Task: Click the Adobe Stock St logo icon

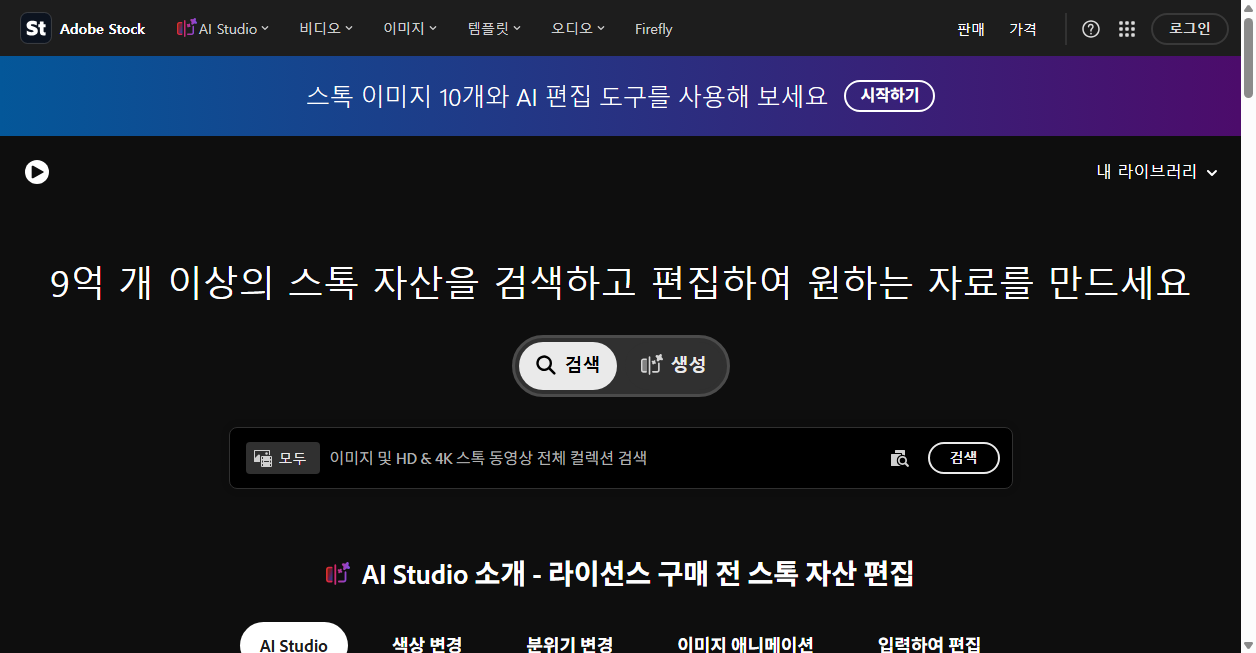Action: tap(36, 29)
